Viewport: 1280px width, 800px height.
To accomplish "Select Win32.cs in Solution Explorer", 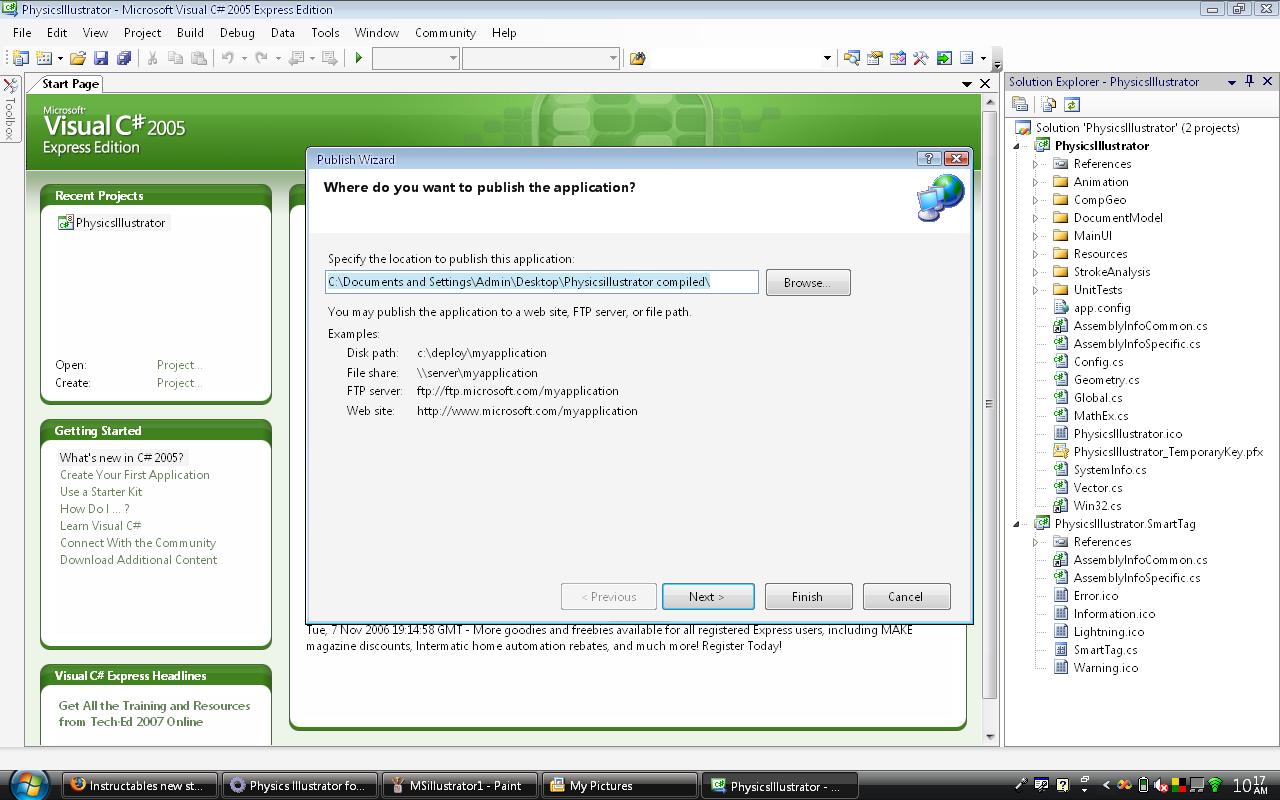I will (x=1097, y=505).
